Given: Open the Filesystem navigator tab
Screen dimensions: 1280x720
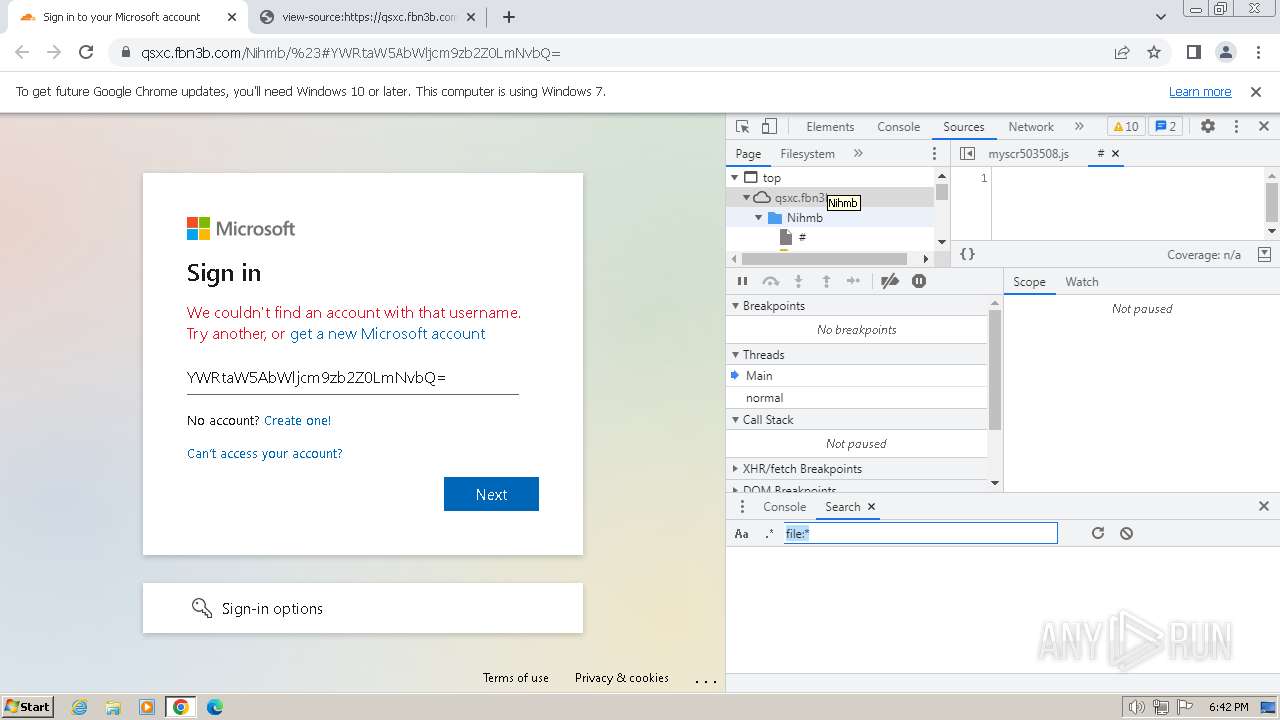Looking at the screenshot, I should (x=807, y=154).
